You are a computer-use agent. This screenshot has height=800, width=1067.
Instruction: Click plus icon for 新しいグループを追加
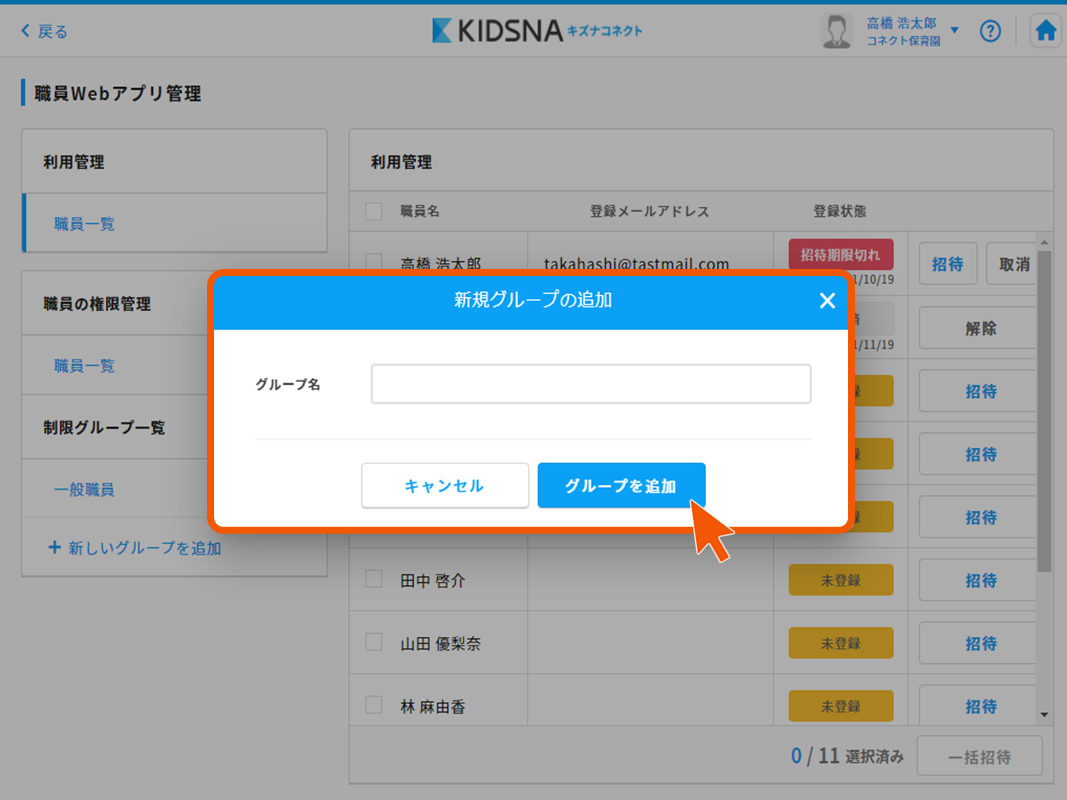click(x=55, y=548)
